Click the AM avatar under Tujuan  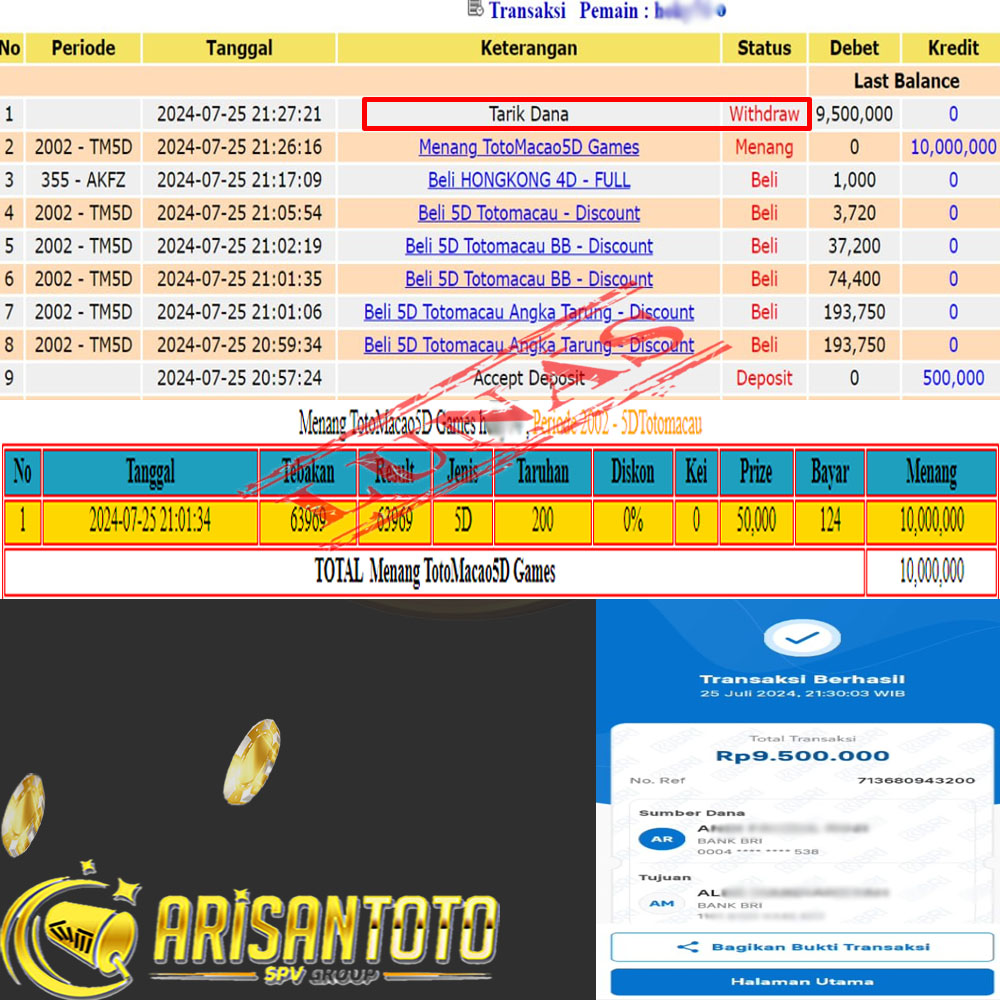tap(661, 904)
